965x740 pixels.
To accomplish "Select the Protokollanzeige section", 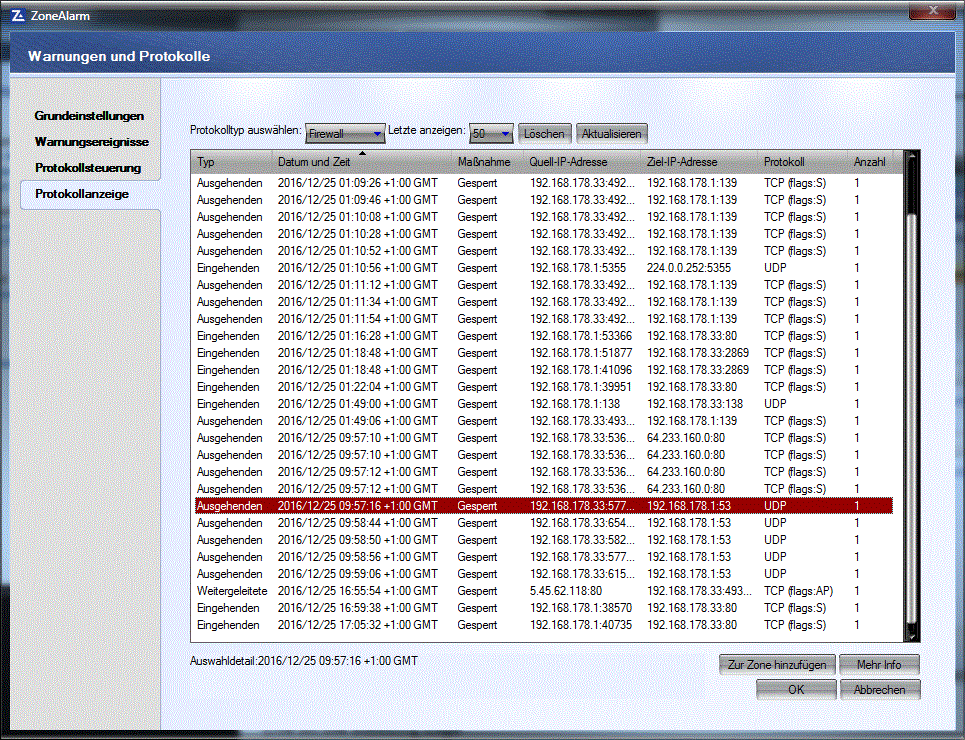I will [82, 194].
